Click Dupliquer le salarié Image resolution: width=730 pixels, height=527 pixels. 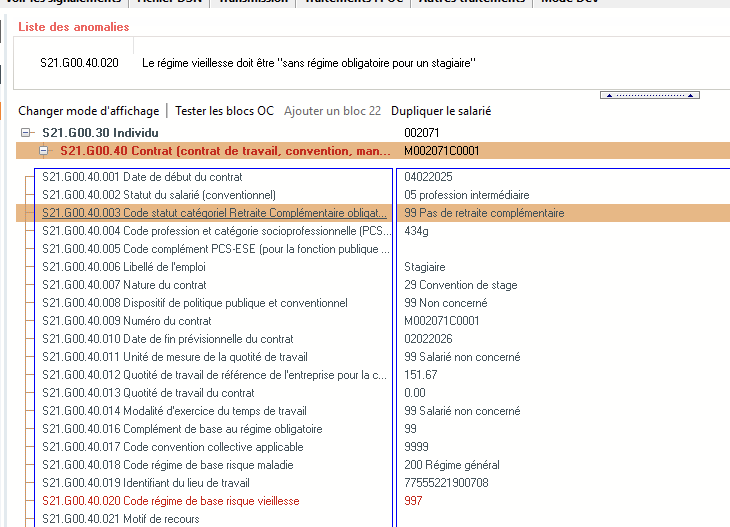(x=441, y=111)
